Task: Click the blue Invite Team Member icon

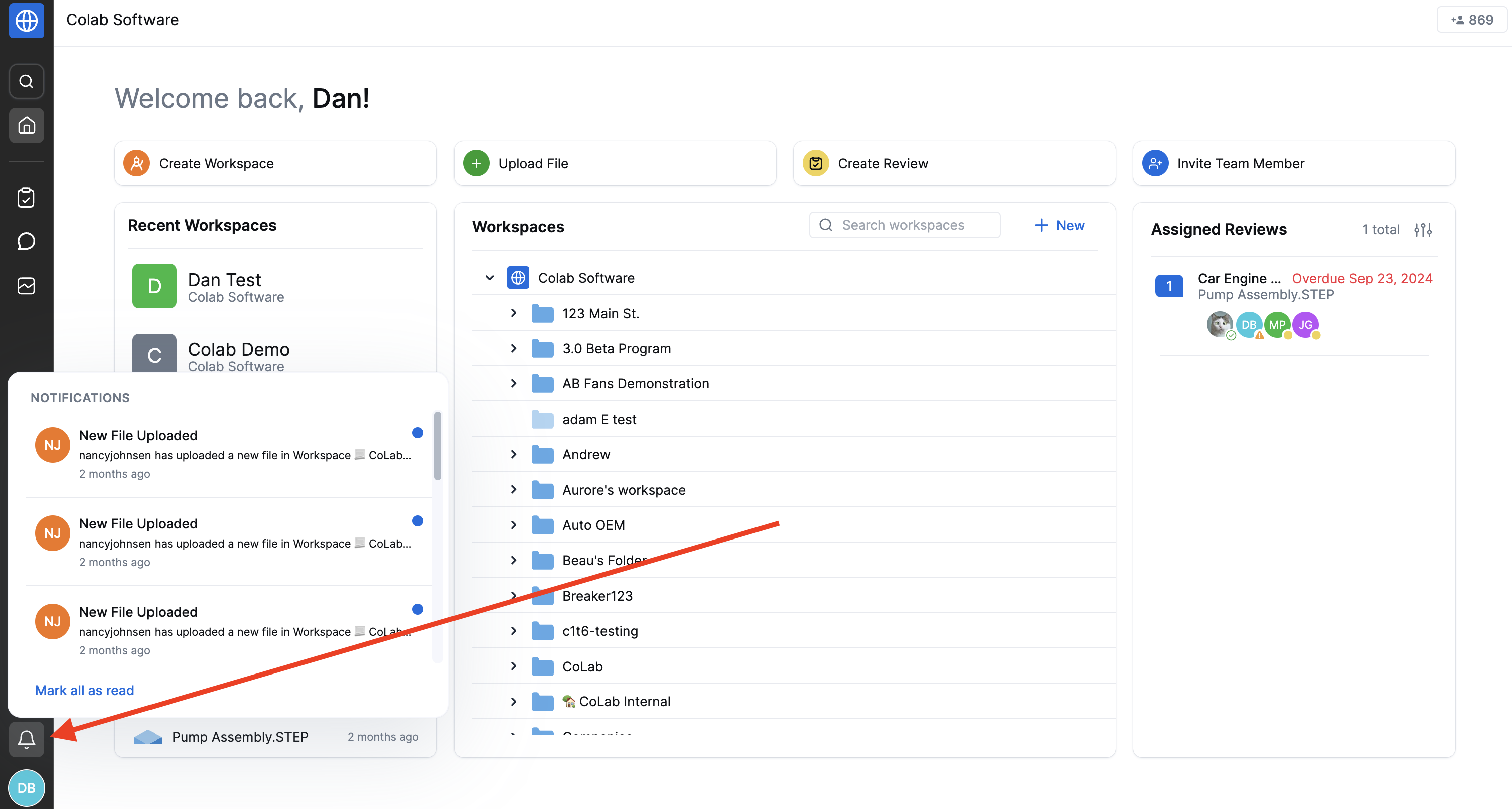Action: coord(1155,163)
